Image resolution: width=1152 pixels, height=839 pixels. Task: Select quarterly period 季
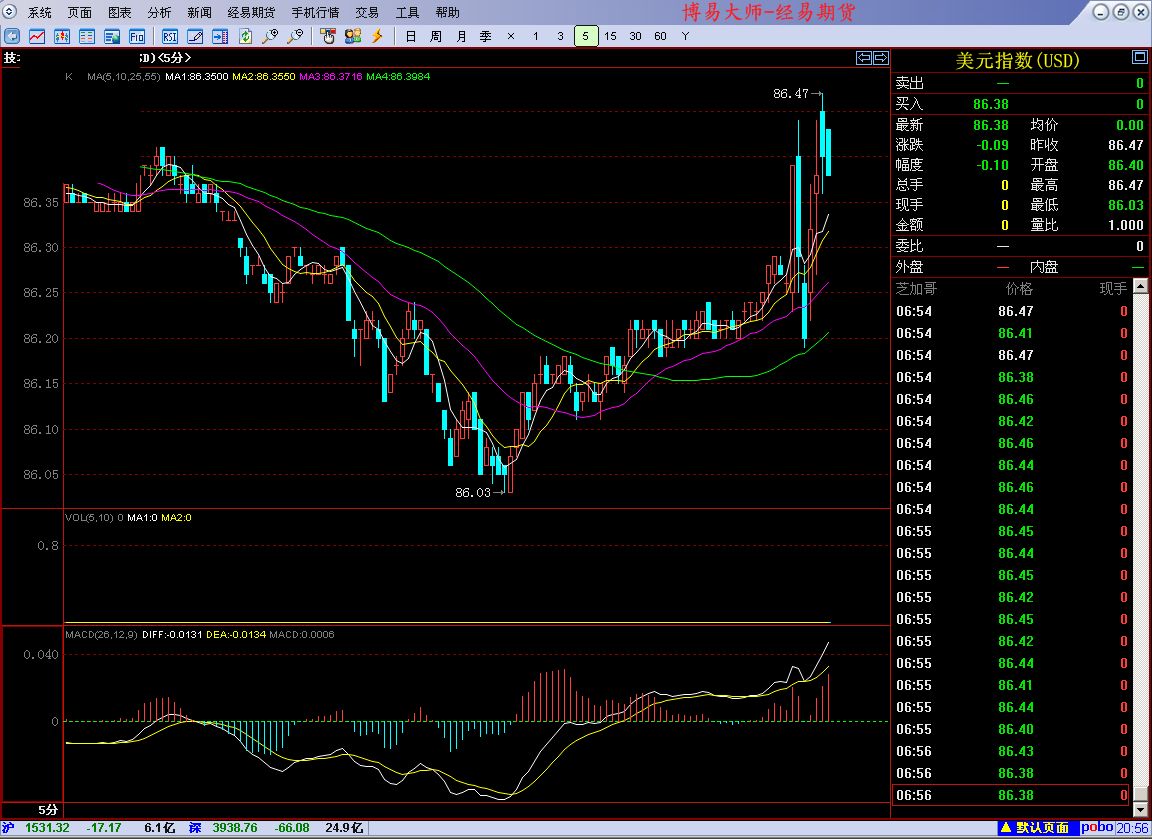click(486, 36)
